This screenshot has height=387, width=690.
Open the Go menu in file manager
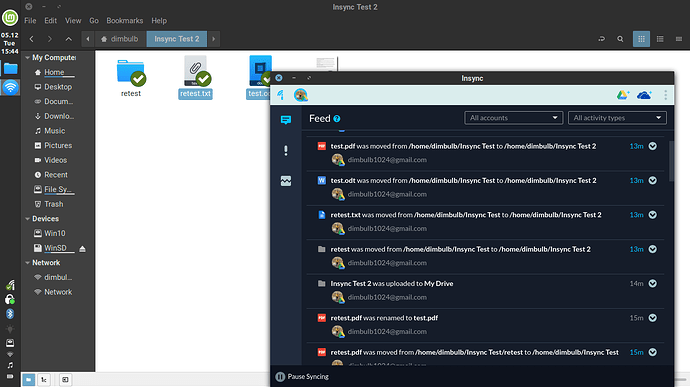coord(94,21)
